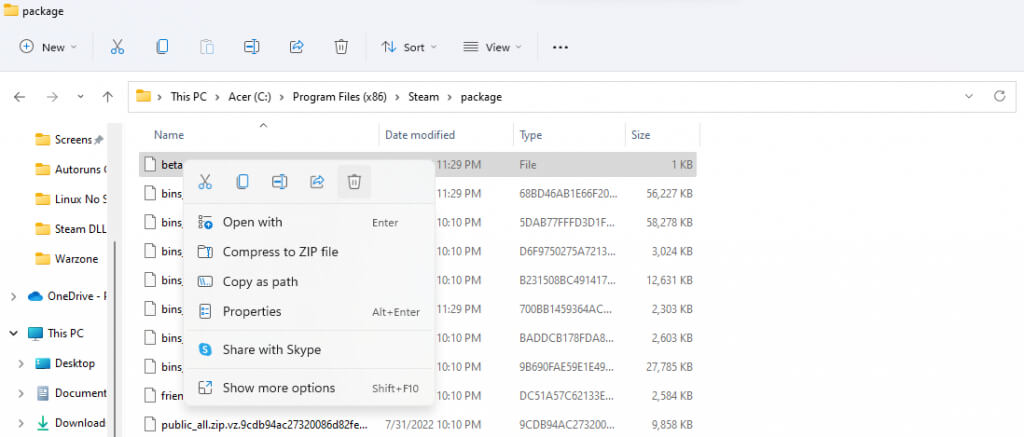Screen dimensions: 1024x437
Task: Click the Rename icon in the toolbar
Action: 251,47
